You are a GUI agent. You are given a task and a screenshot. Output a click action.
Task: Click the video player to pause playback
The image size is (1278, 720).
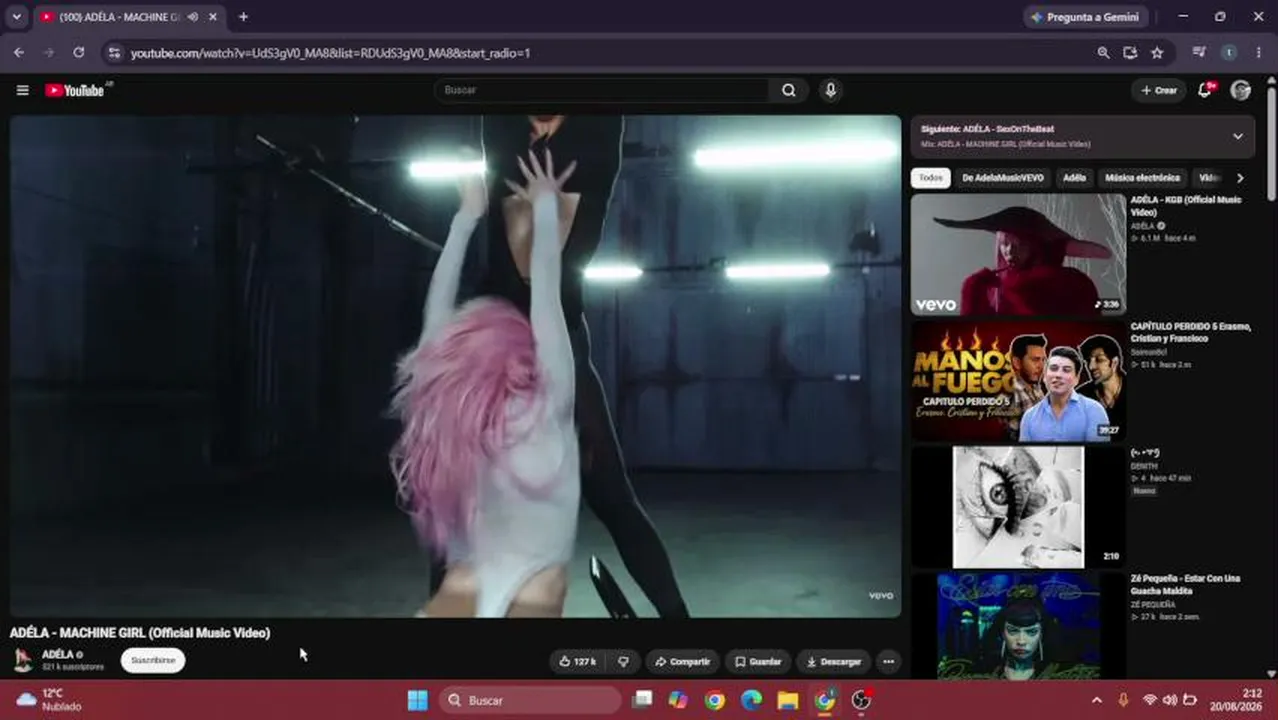(455, 366)
